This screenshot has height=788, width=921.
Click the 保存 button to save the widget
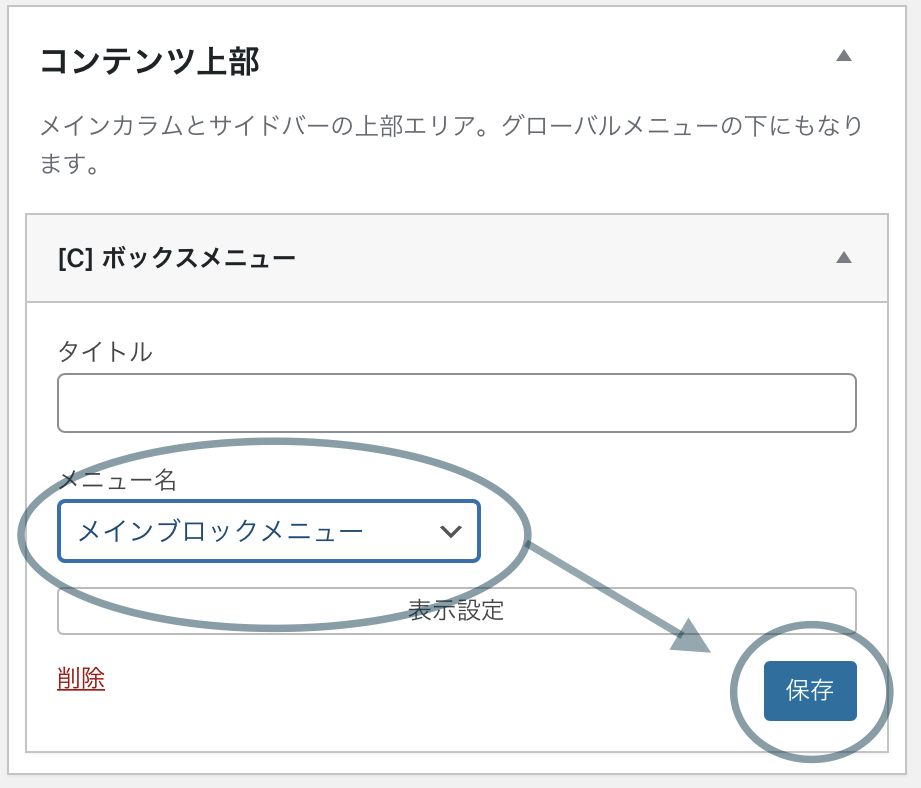(x=811, y=690)
